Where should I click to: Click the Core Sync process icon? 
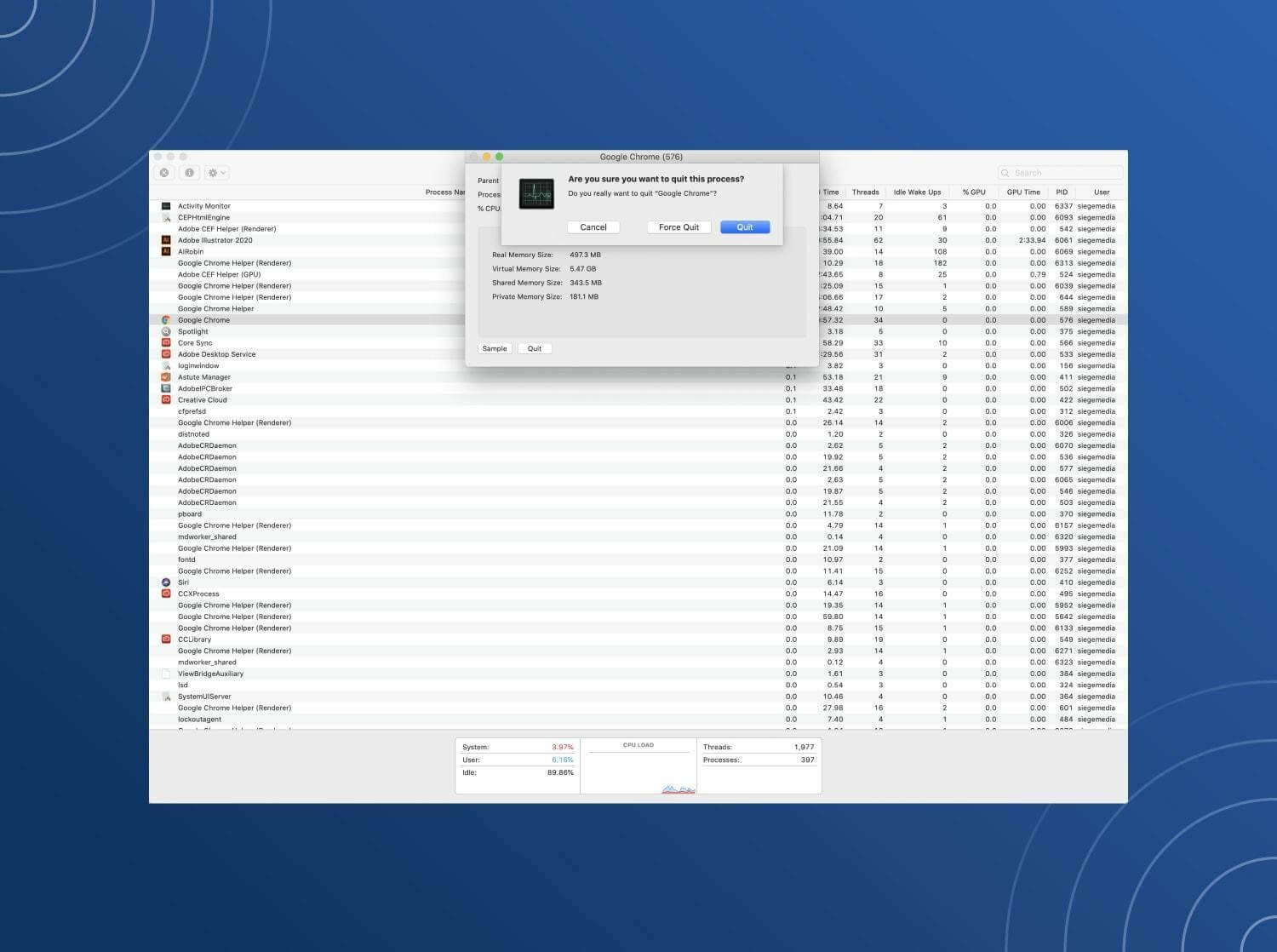[x=166, y=342]
